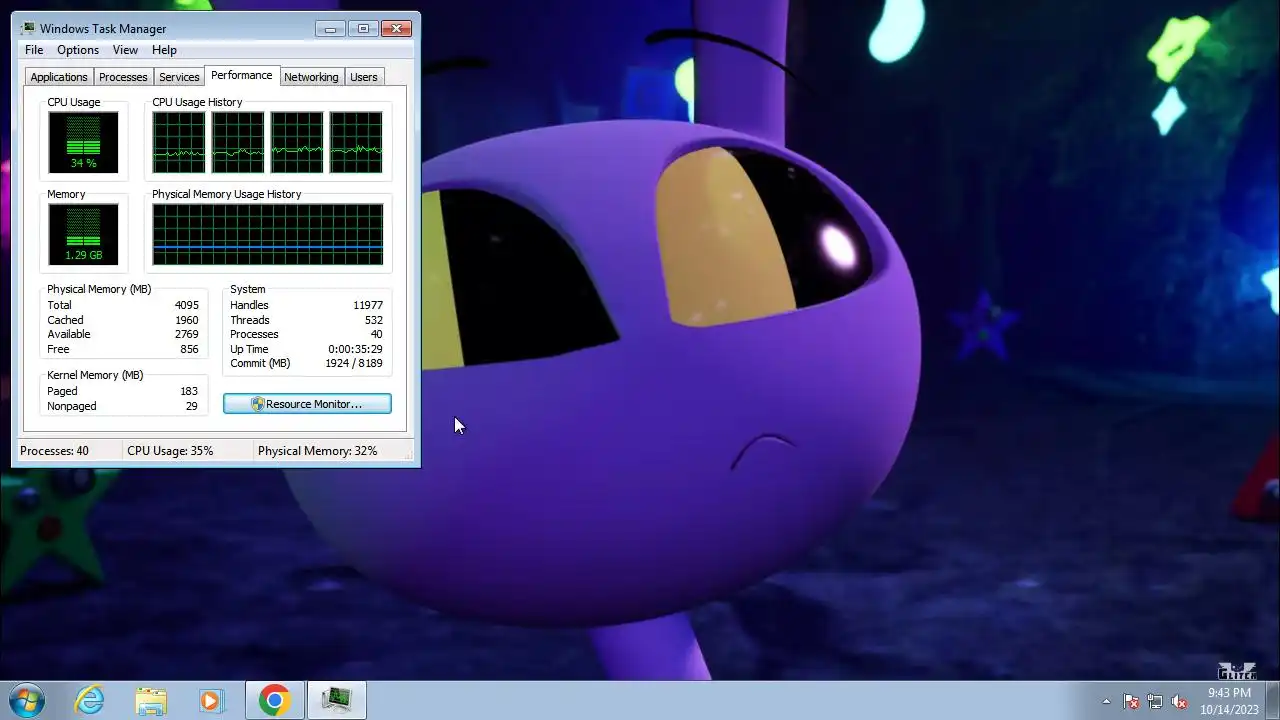
Task: Click the Threads value 532
Action: tap(374, 320)
